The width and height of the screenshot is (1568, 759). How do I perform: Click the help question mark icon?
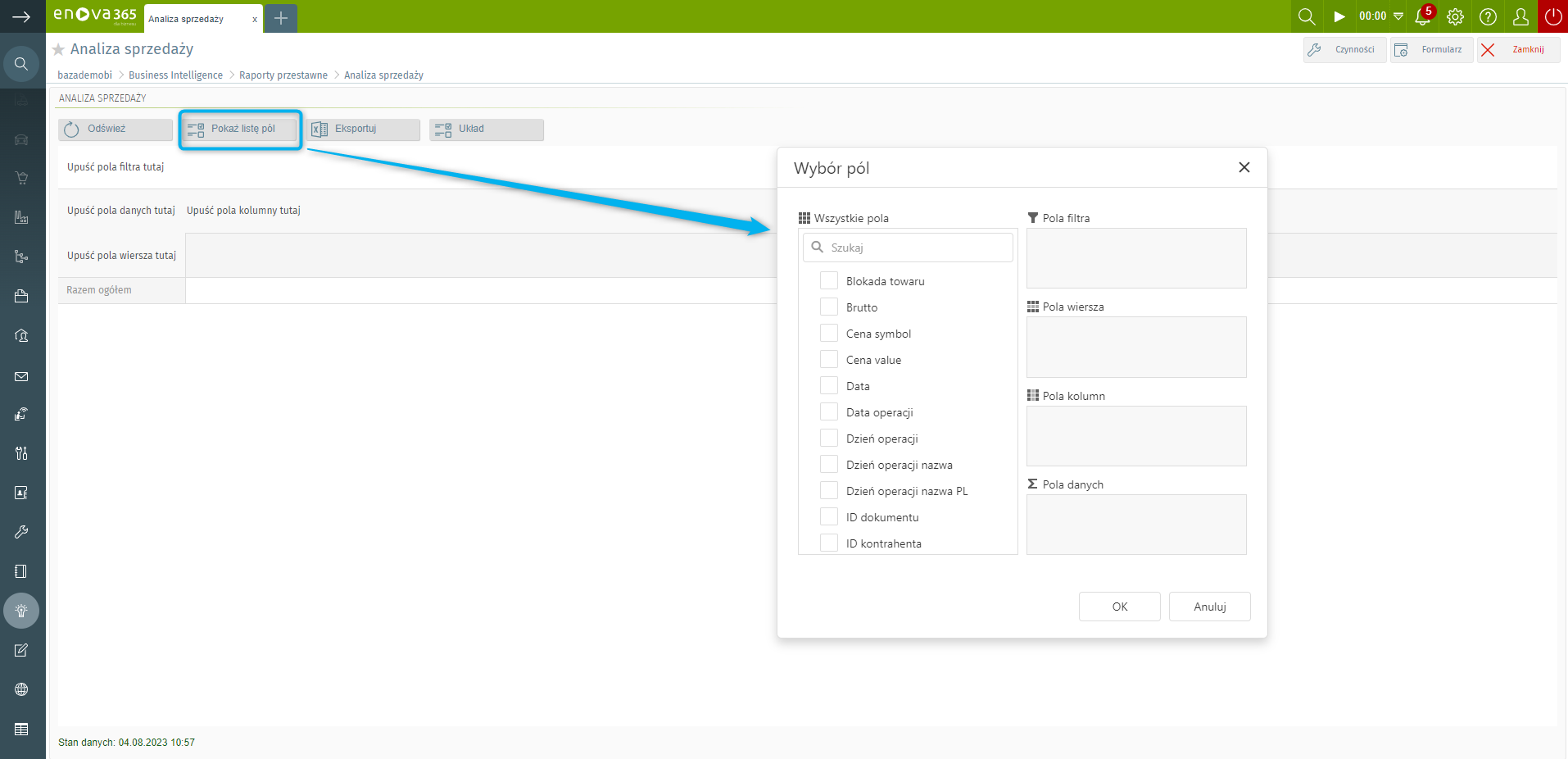[x=1488, y=16]
